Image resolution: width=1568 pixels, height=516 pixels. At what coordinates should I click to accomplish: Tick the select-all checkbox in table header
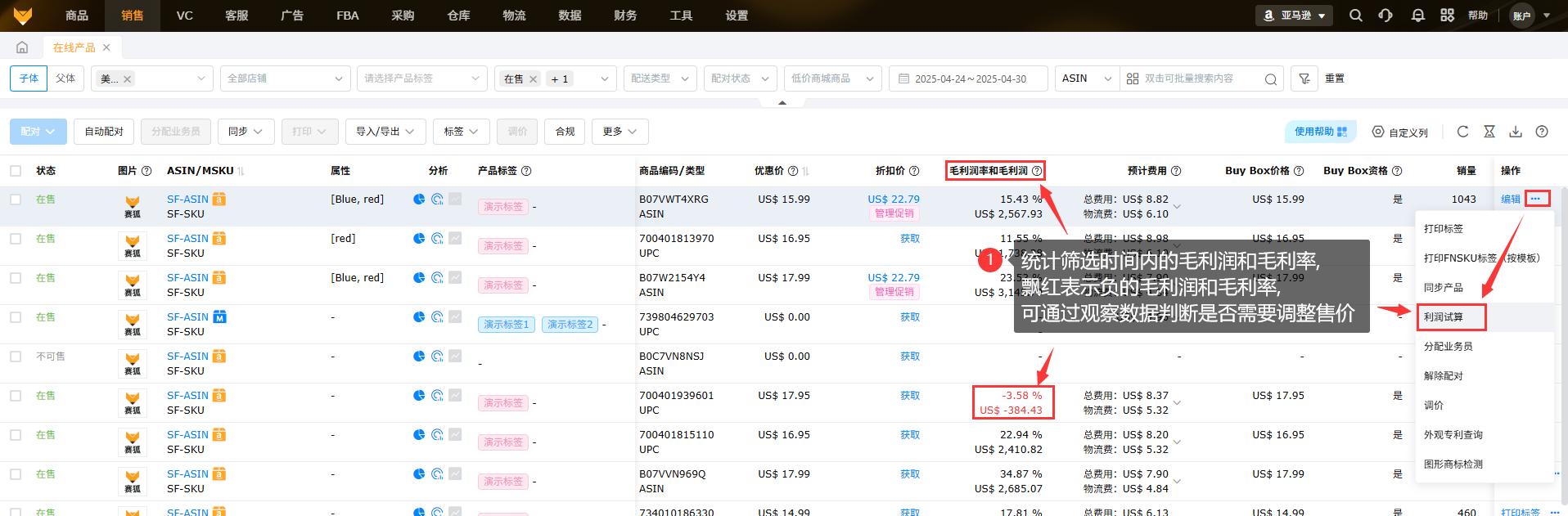click(16, 171)
